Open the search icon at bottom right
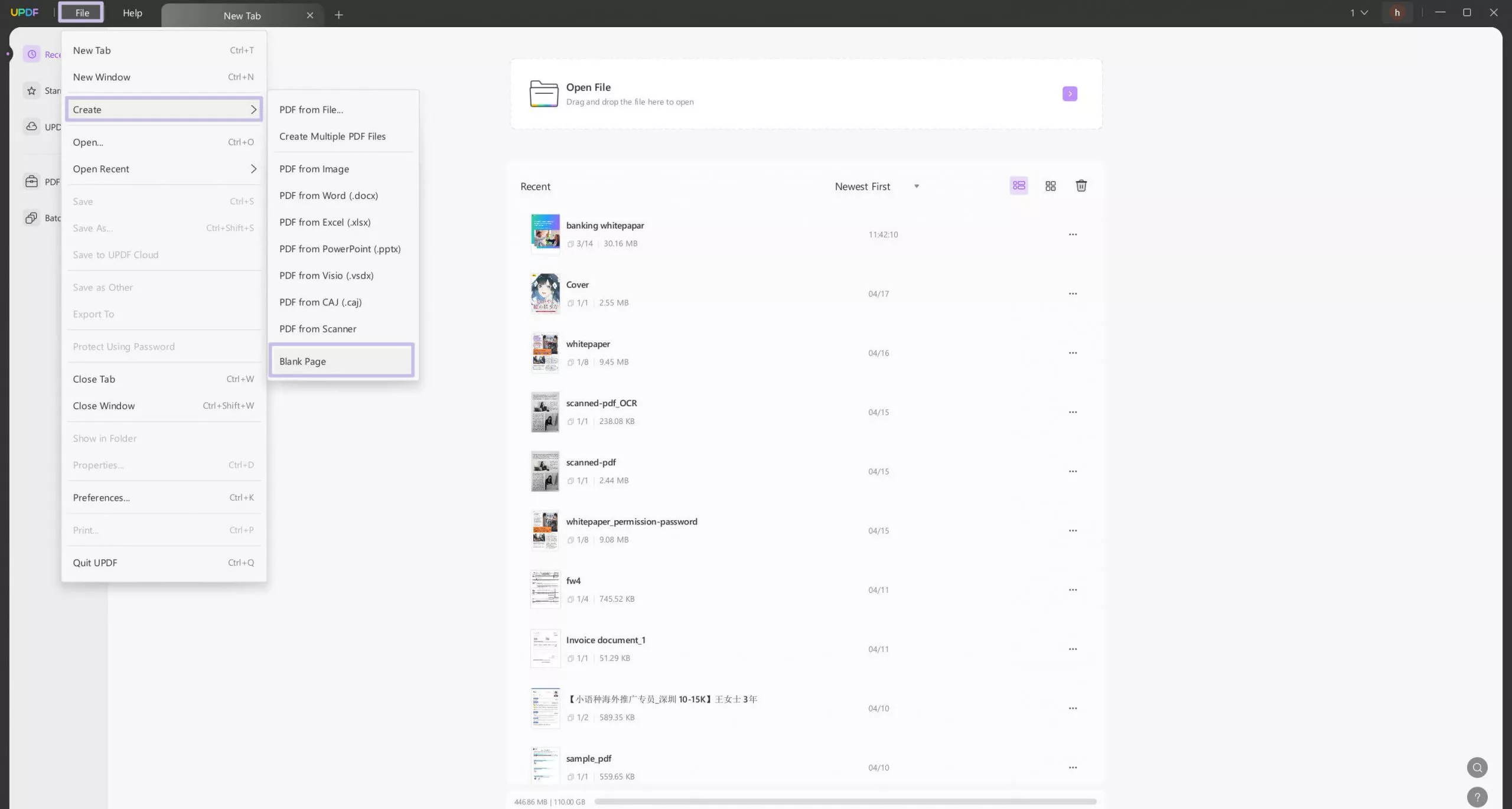Image resolution: width=1512 pixels, height=809 pixels. click(x=1477, y=767)
